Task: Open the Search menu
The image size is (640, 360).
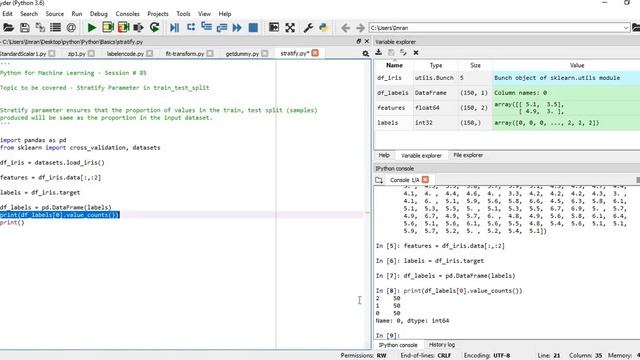Action: click(x=29, y=13)
